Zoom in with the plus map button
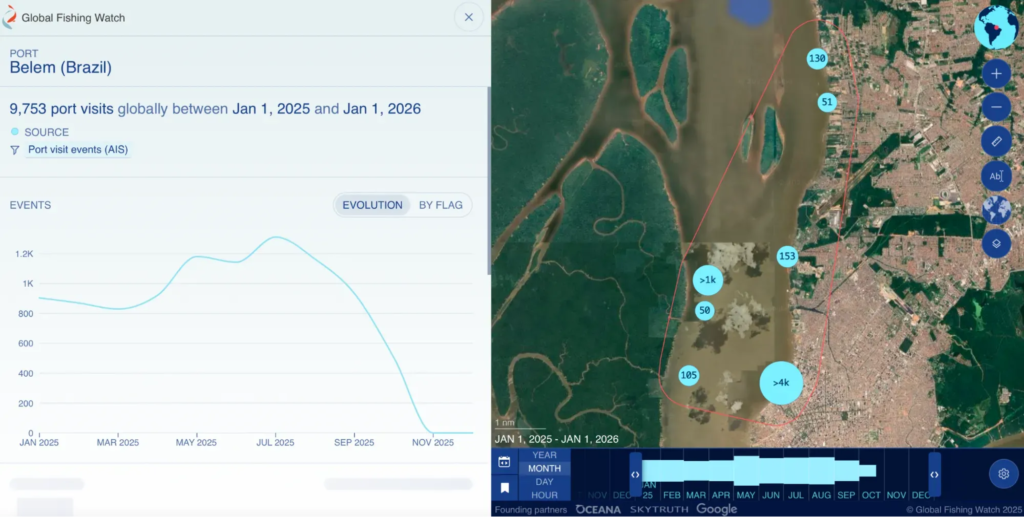1024x517 pixels. [x=996, y=74]
